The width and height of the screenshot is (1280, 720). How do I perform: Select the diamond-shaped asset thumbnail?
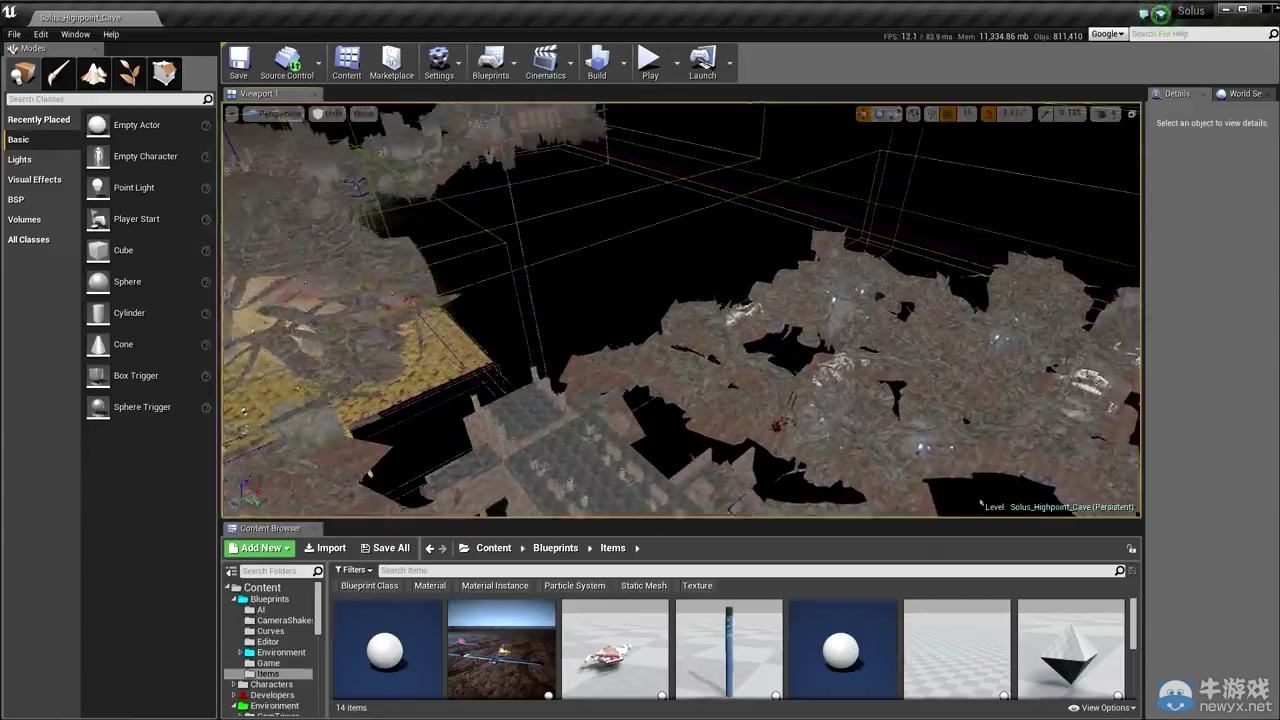pos(1071,650)
